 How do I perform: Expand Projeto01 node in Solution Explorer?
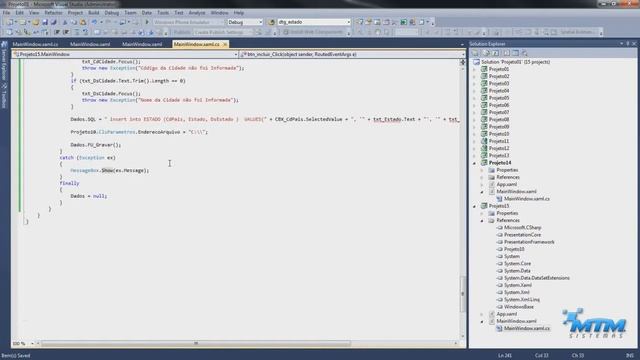[x=475, y=69]
